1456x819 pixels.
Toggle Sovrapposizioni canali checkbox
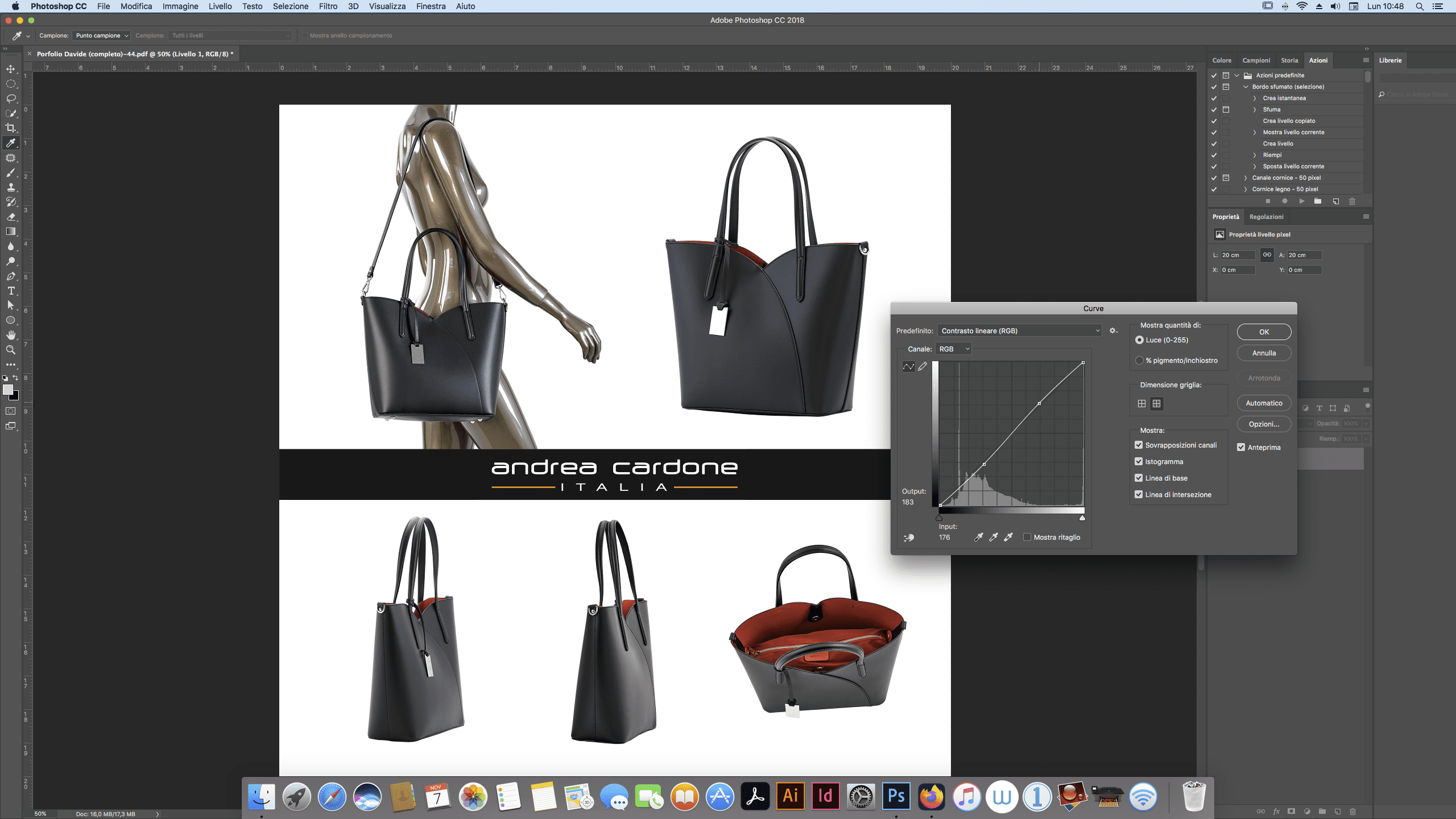1139,445
